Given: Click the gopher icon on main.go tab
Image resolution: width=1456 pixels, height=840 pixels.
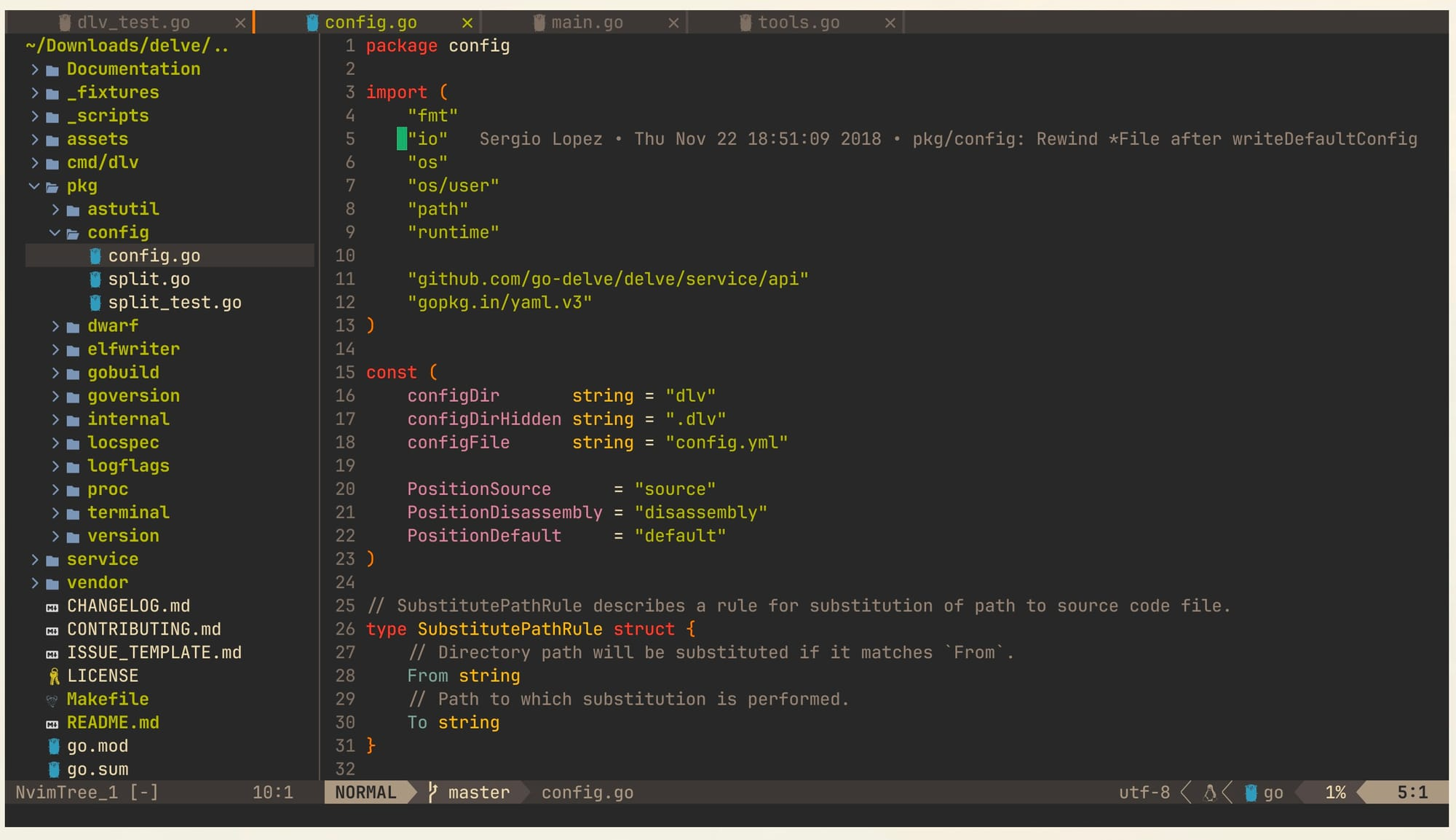Looking at the screenshot, I should pos(539,23).
